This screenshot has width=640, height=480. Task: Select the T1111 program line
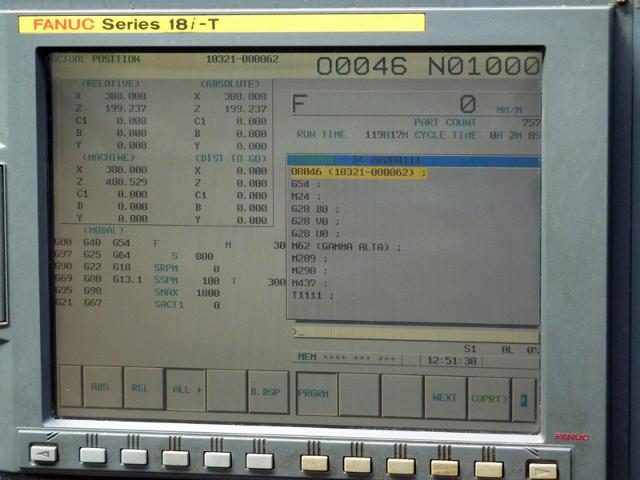[x=312, y=296]
